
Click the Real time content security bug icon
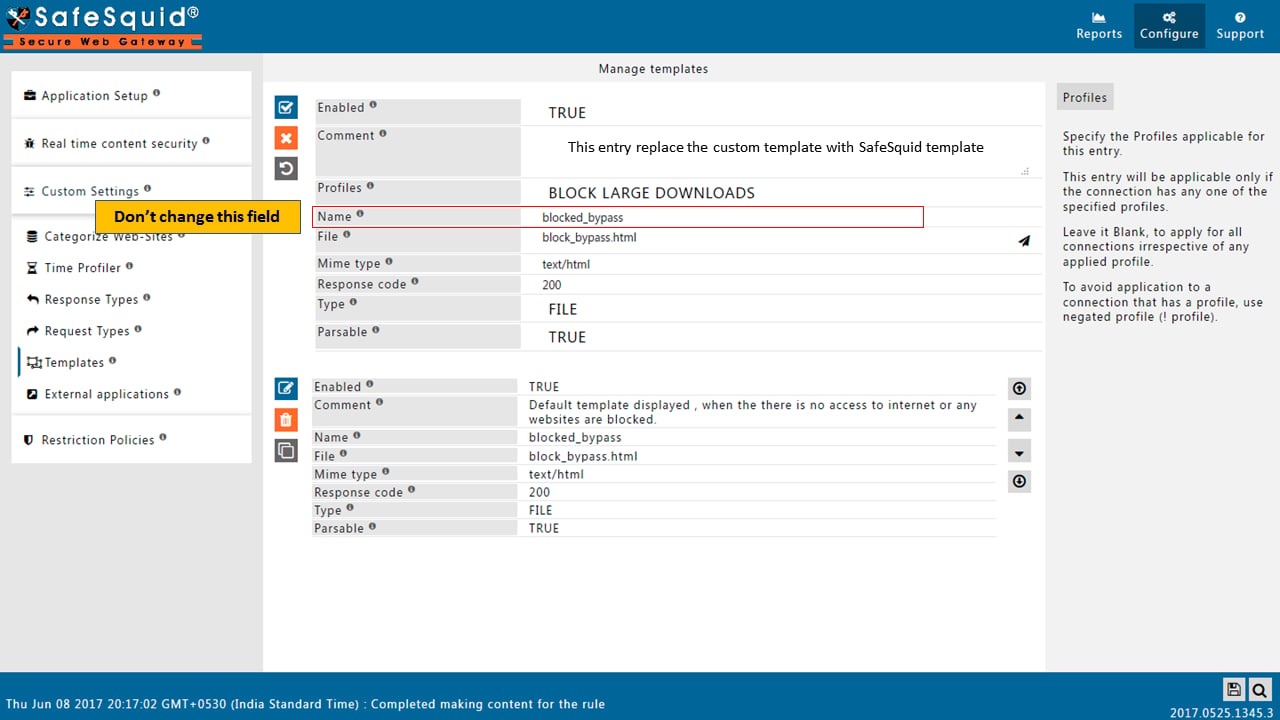click(x=31, y=144)
